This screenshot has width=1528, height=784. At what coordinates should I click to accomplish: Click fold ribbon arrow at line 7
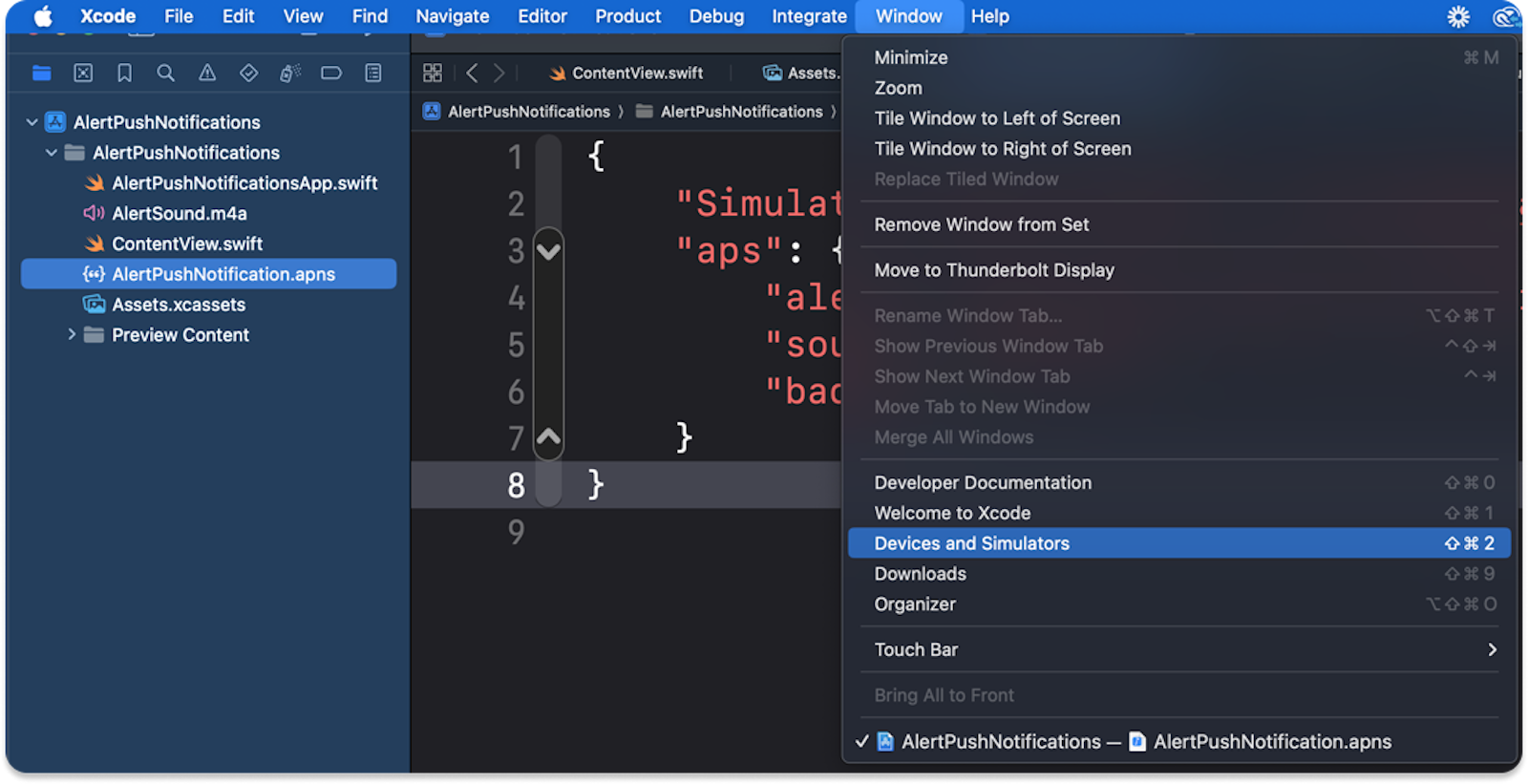(548, 437)
